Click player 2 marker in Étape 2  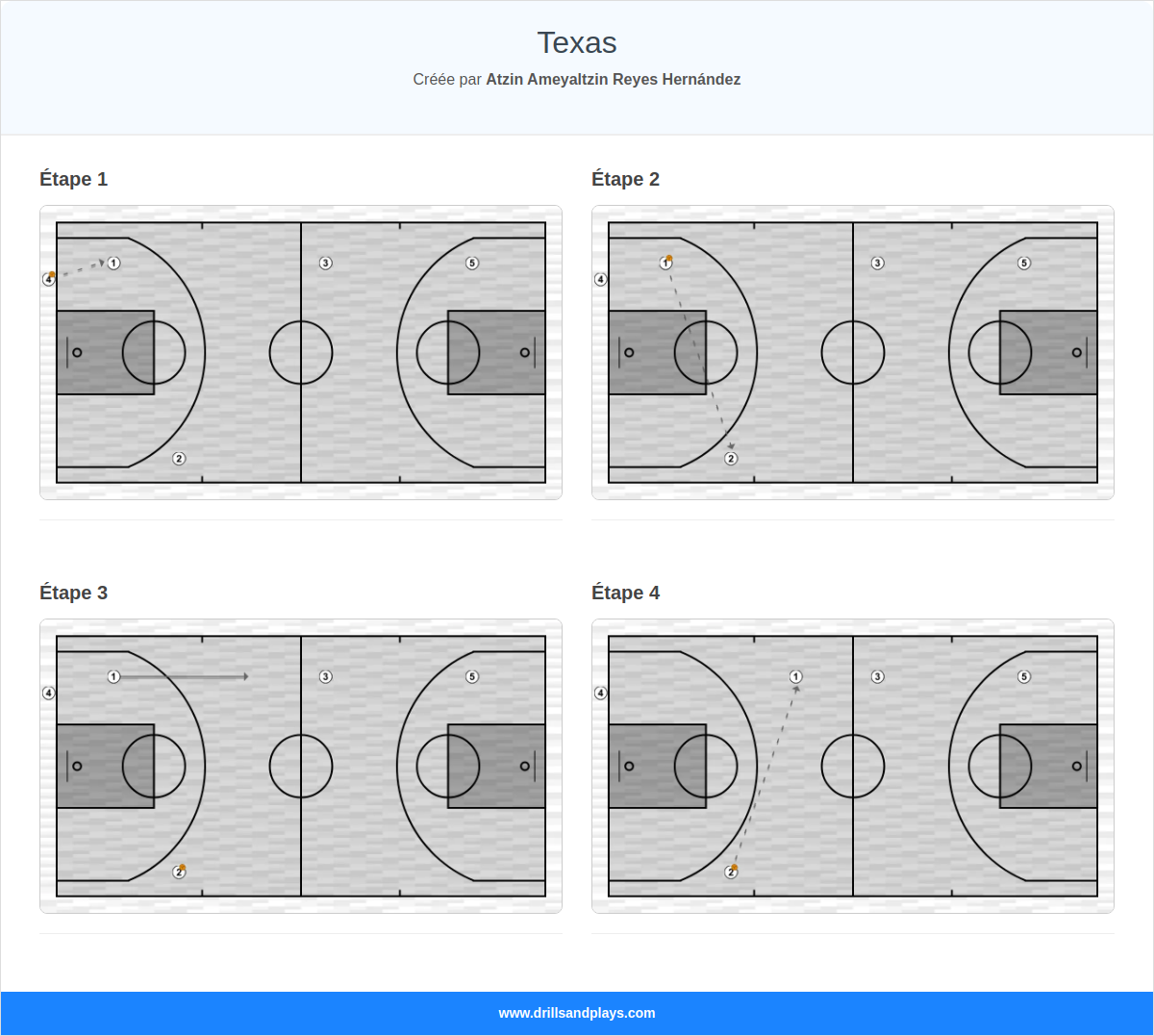[730, 459]
